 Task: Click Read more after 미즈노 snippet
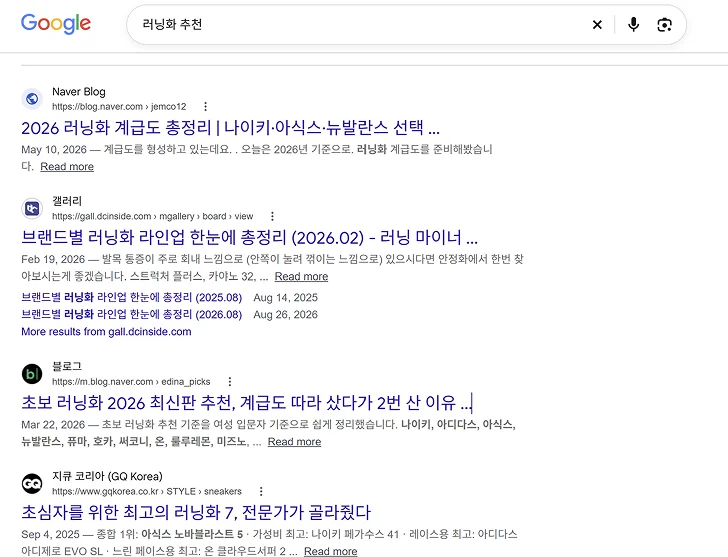pos(294,442)
